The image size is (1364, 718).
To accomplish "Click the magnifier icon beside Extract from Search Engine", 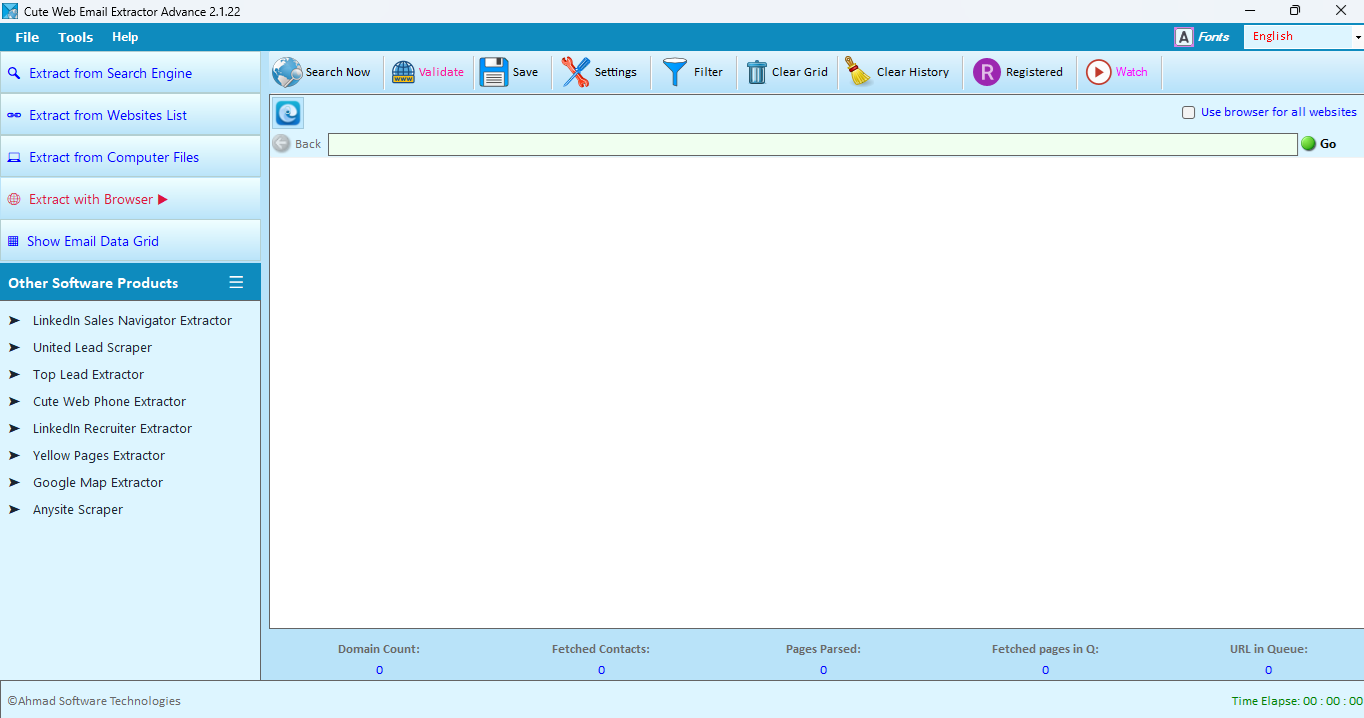I will 14,73.
